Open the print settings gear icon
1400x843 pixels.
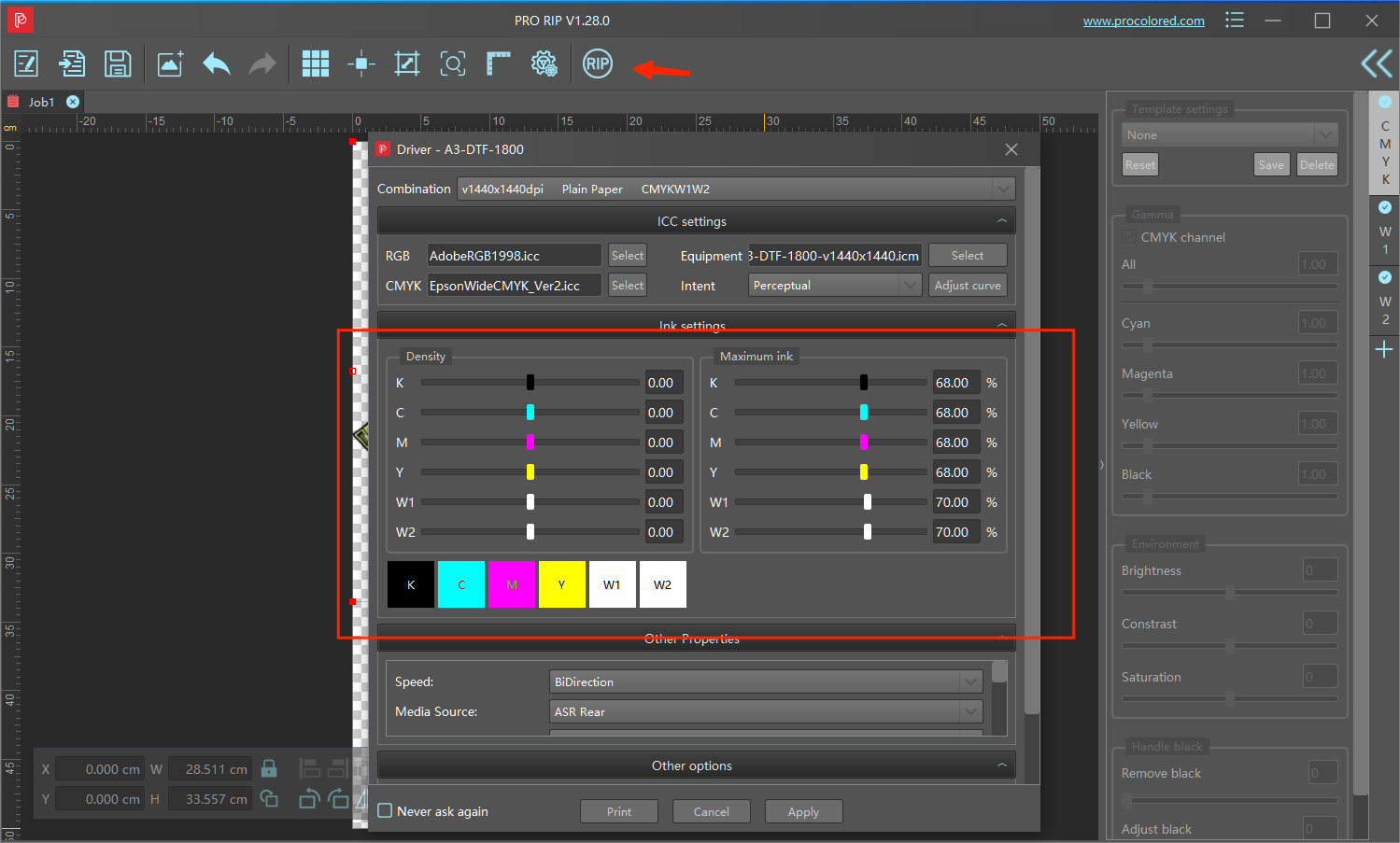[544, 63]
